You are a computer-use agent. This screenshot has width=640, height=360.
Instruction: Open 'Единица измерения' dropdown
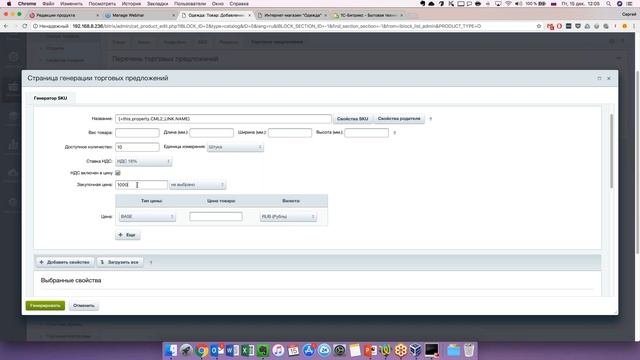235,147
